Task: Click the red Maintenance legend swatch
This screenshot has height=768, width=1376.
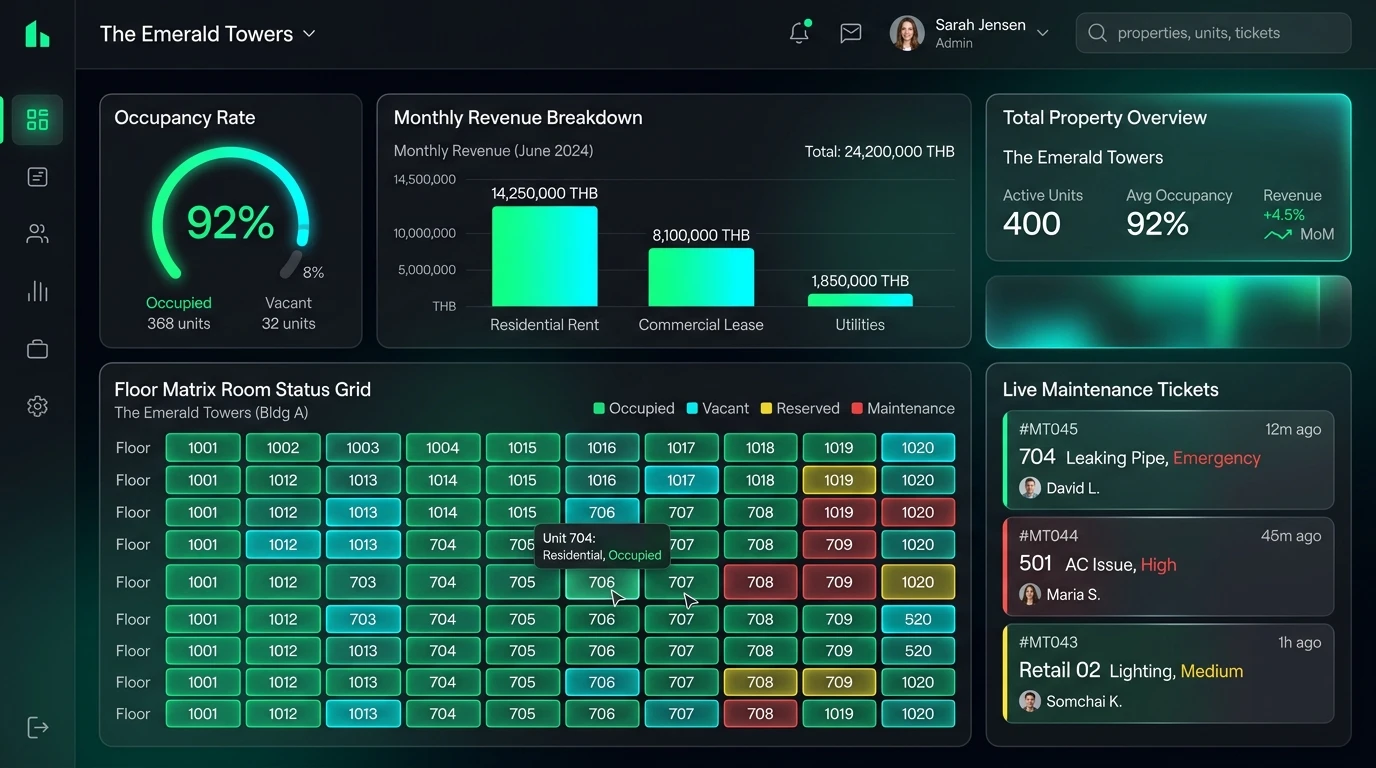Action: [857, 408]
